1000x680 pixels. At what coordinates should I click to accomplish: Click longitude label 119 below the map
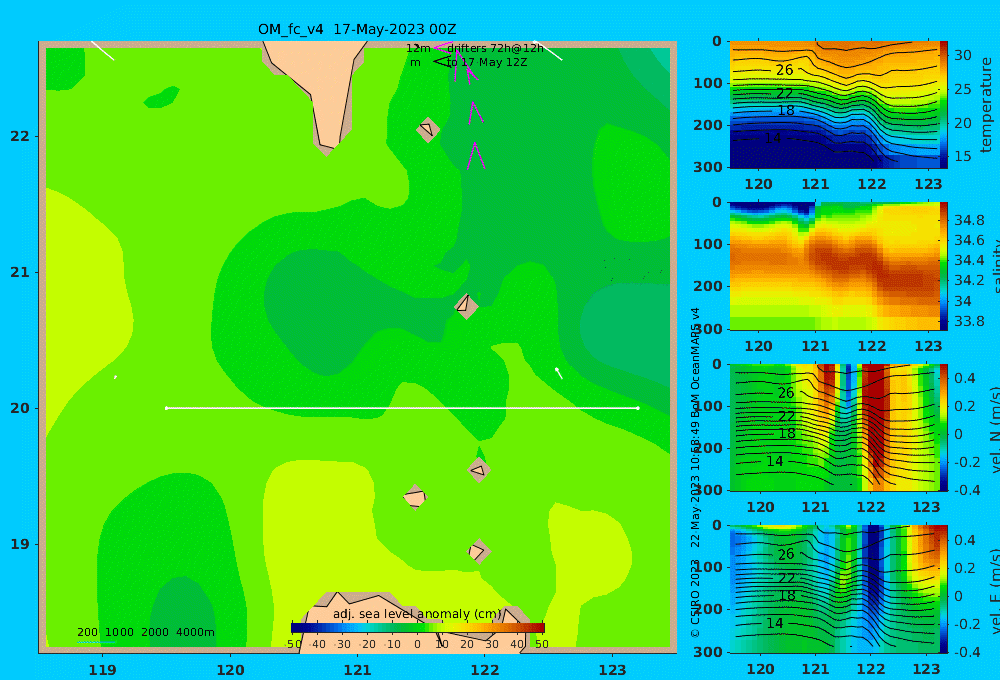(x=102, y=670)
